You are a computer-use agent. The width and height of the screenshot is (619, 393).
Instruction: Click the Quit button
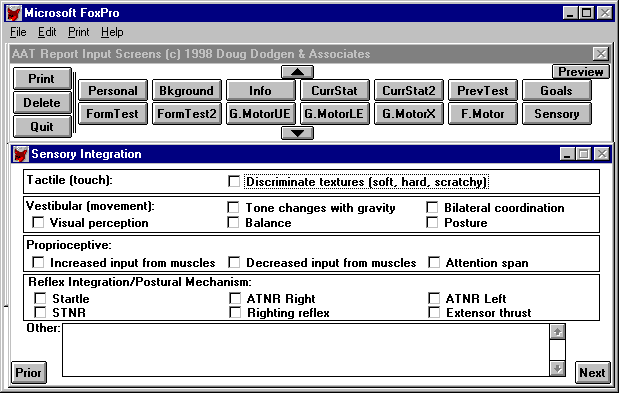(42, 127)
